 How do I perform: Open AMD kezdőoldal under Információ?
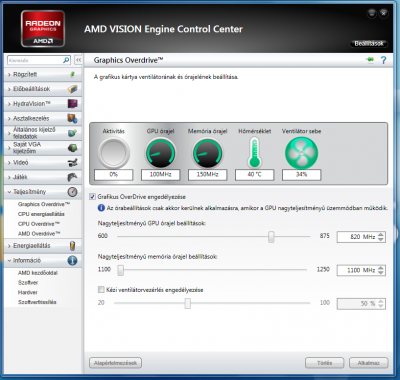[37, 273]
